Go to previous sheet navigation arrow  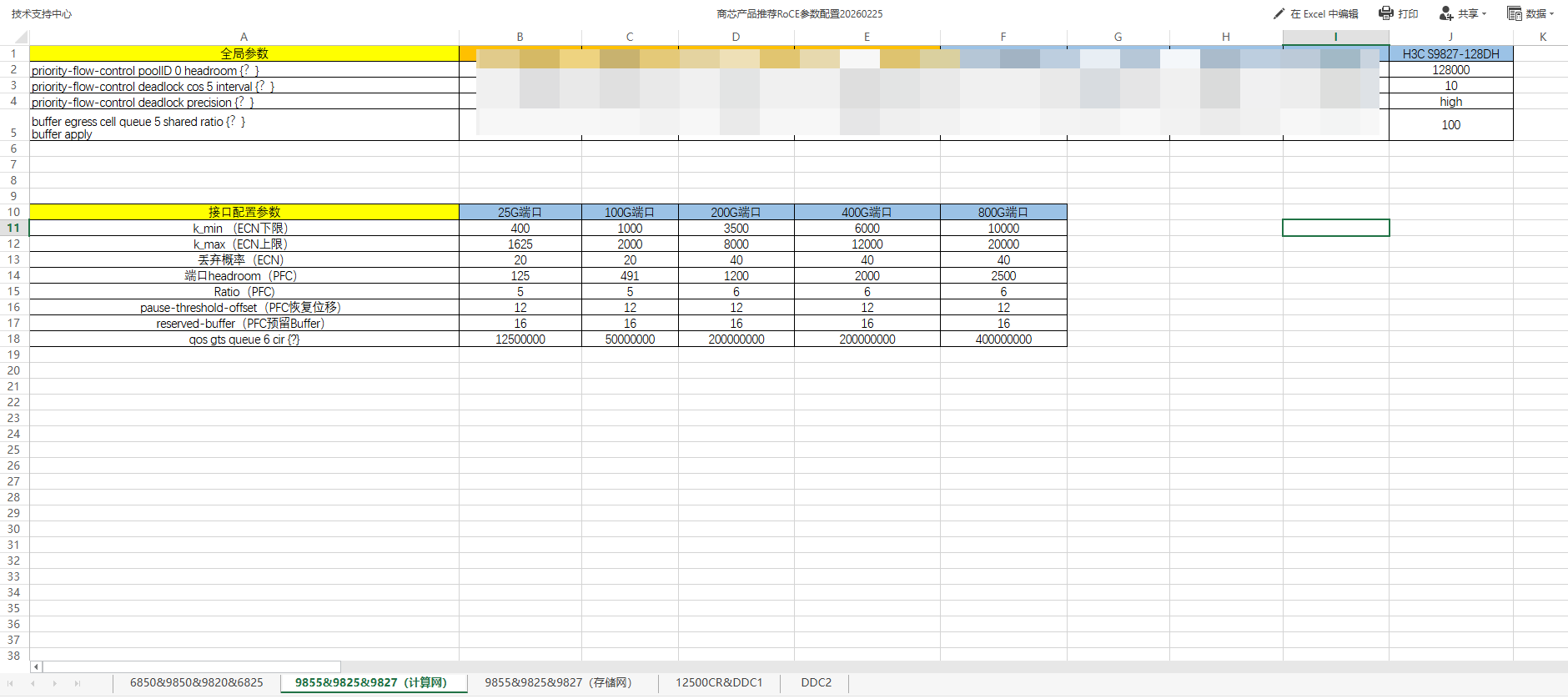point(33,683)
